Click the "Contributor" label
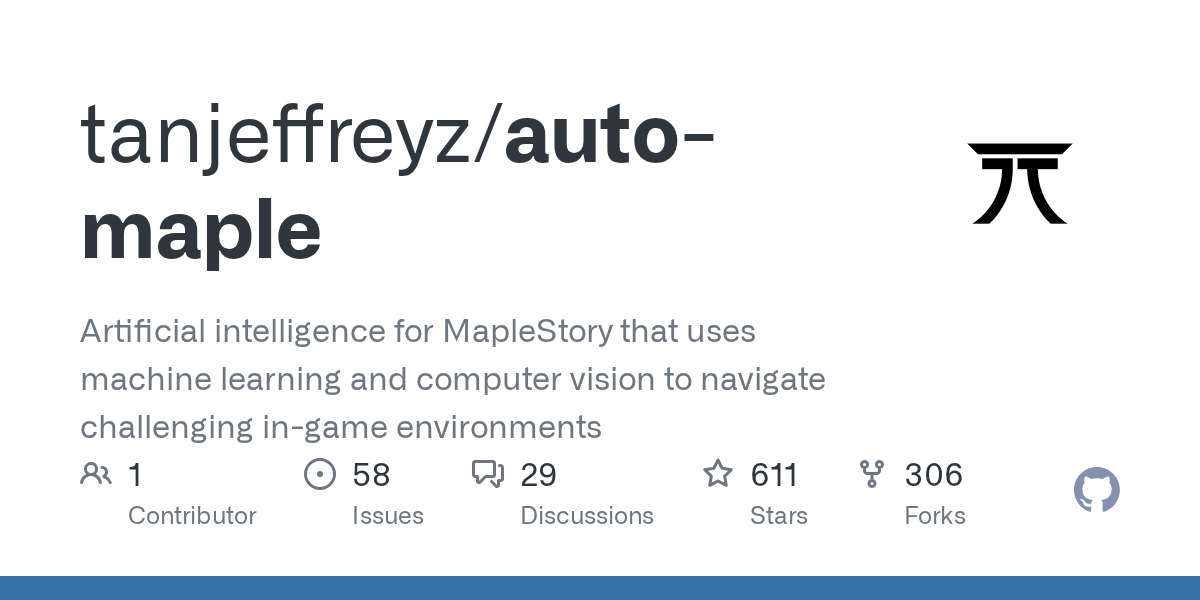This screenshot has width=1200, height=600. pos(192,516)
